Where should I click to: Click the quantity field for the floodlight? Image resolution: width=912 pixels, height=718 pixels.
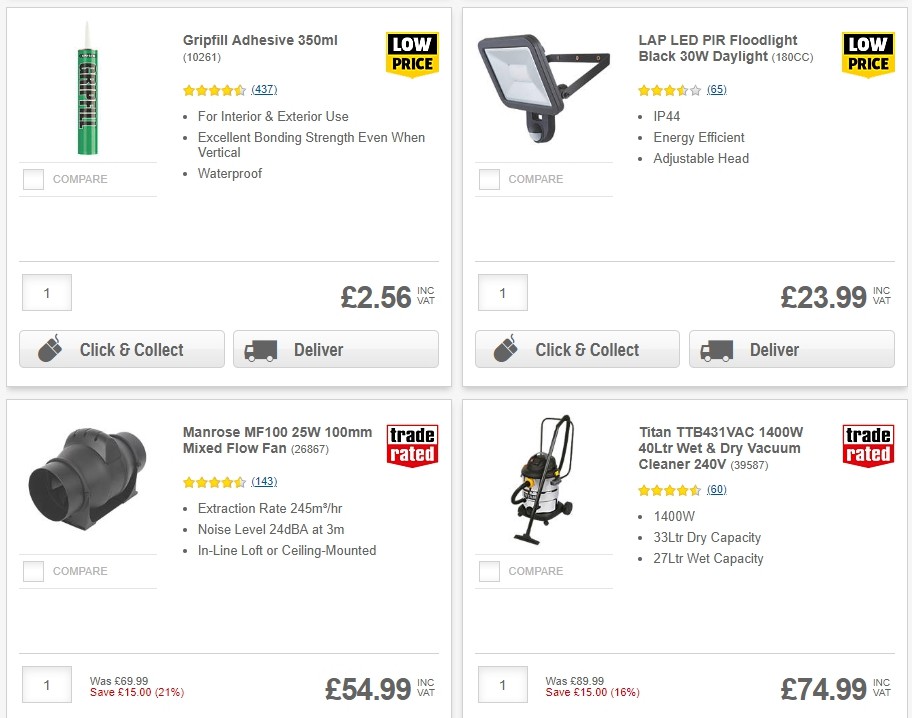pyautogui.click(x=502, y=292)
